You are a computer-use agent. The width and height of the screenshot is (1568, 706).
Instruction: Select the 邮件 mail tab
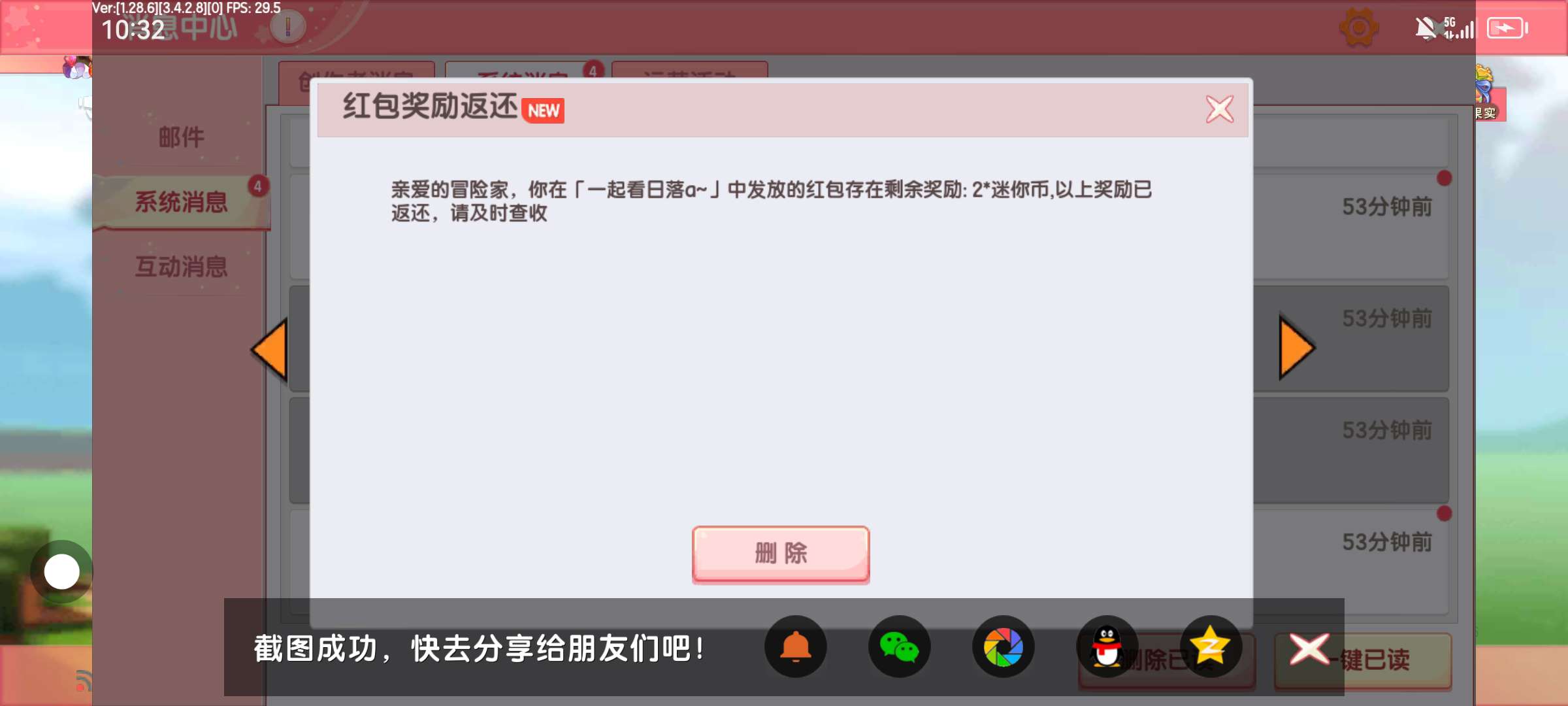[x=181, y=137]
